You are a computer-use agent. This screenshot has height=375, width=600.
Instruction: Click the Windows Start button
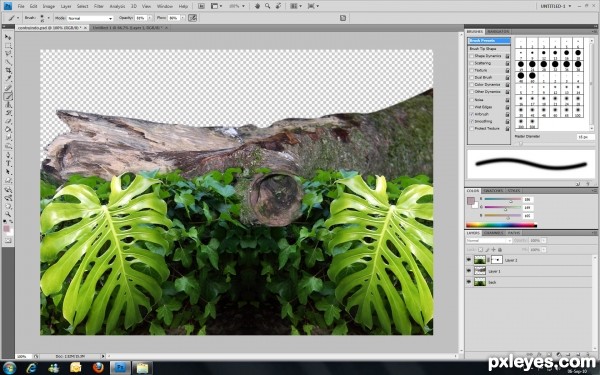pyautogui.click(x=9, y=368)
